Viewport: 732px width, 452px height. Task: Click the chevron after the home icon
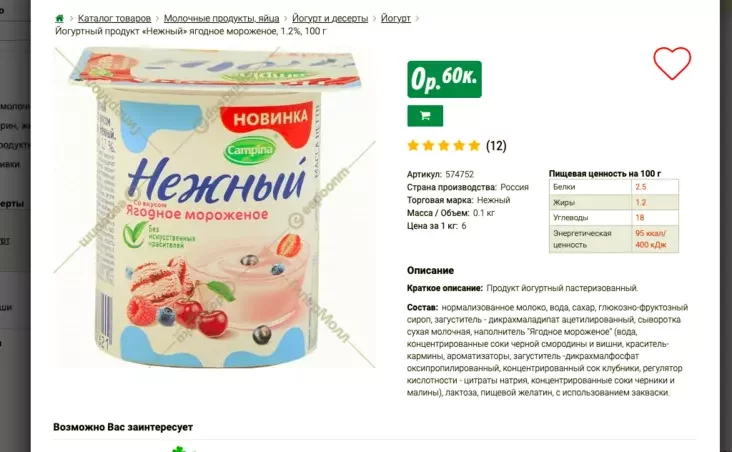pyautogui.click(x=71, y=19)
